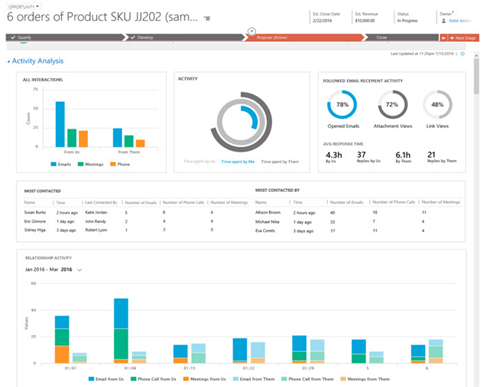This screenshot has height=387, width=481.
Task: Click owner person icon
Action: point(444,21)
